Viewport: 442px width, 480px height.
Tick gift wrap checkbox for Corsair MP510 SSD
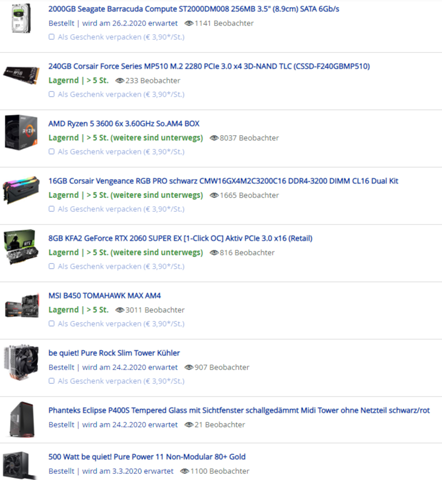click(51, 94)
